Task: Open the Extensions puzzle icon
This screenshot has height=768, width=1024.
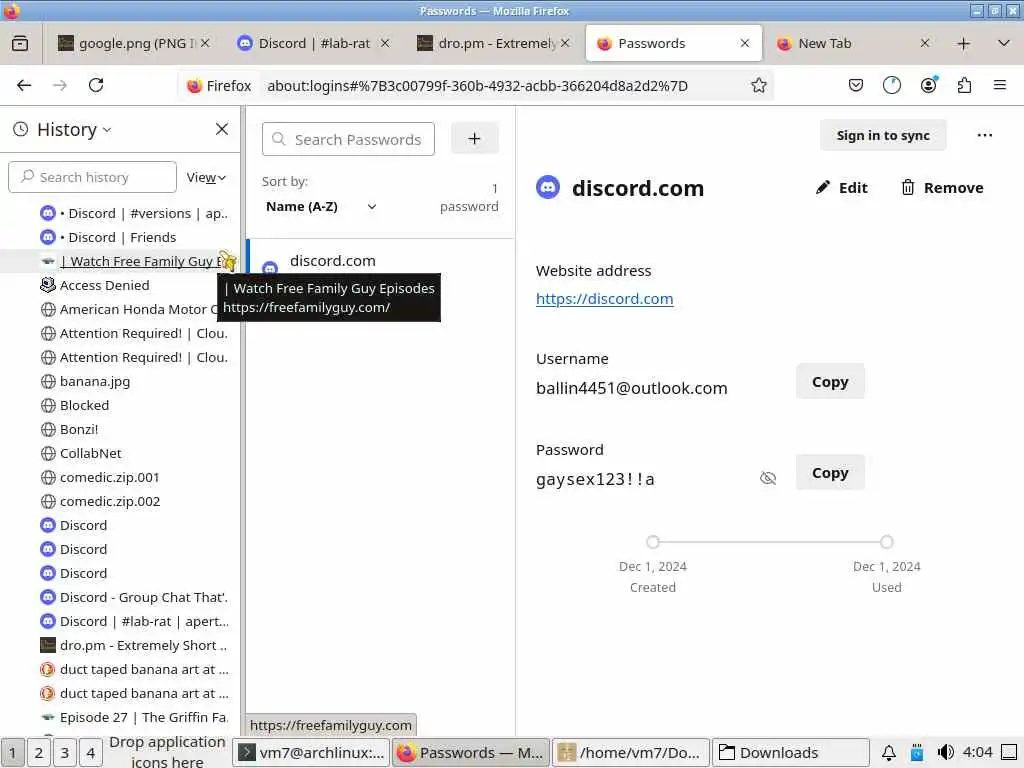Action: (x=964, y=86)
